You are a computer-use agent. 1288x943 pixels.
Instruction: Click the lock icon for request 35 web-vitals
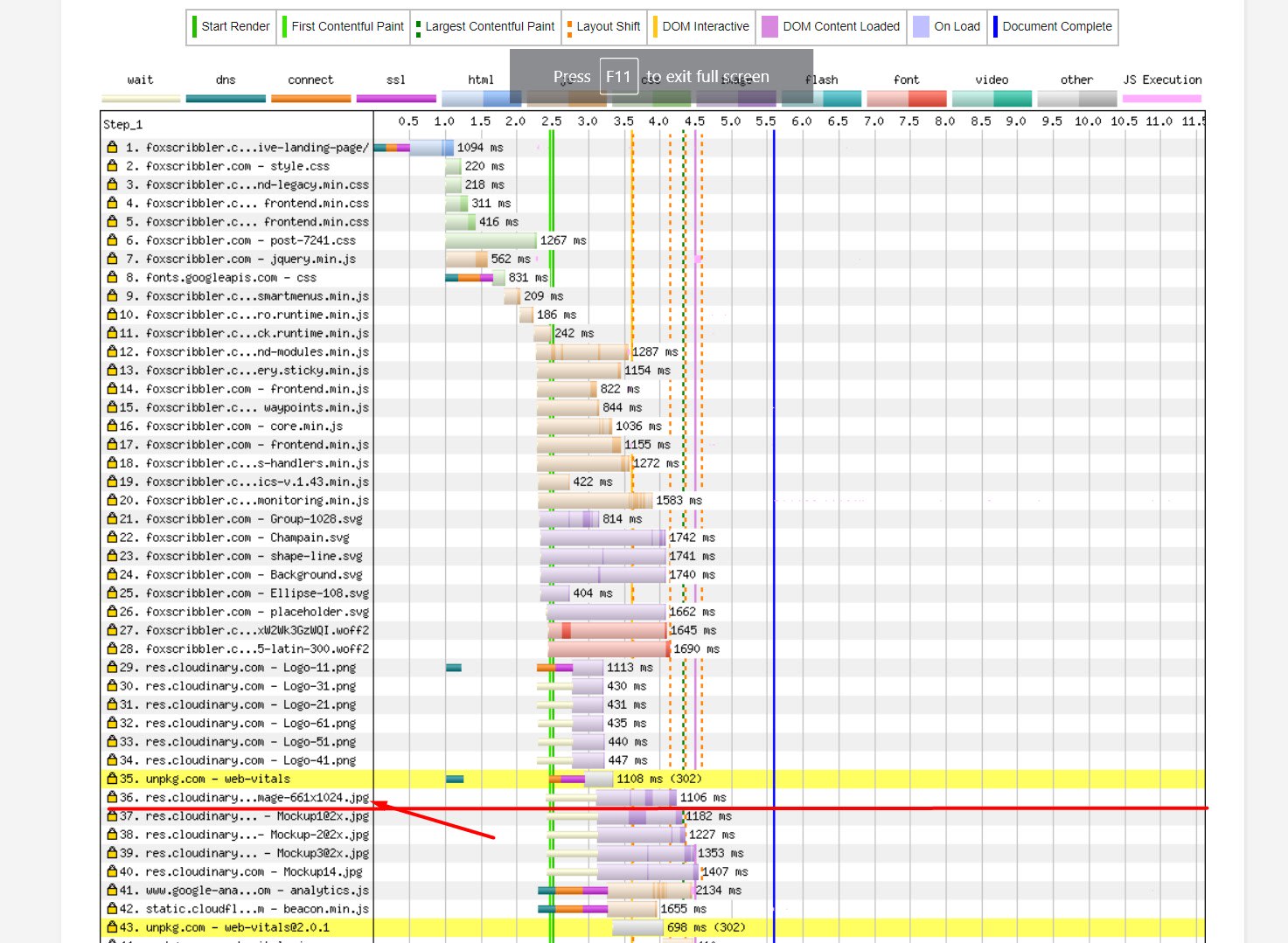(112, 779)
